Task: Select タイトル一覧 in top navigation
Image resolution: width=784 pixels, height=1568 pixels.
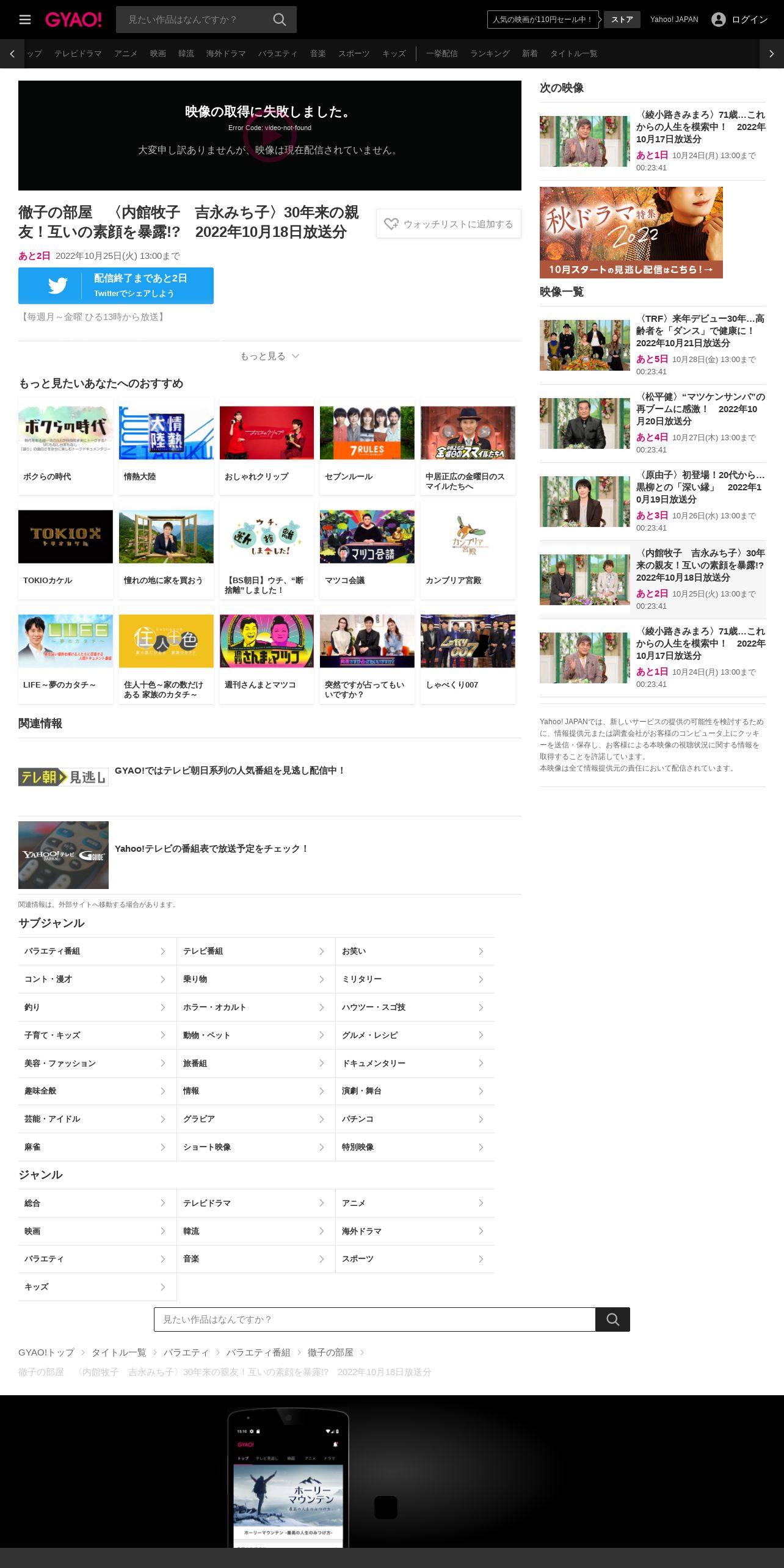Action: 573,54
